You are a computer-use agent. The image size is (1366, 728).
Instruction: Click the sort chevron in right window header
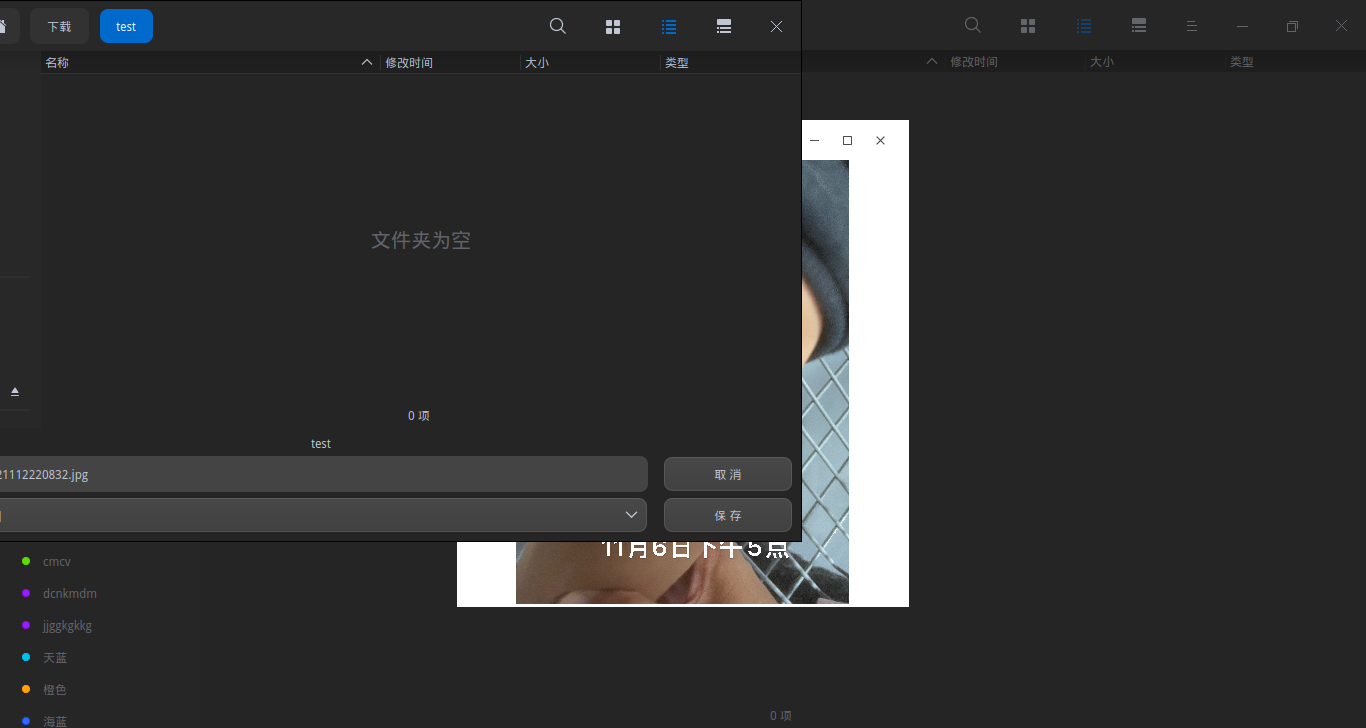click(x=930, y=61)
